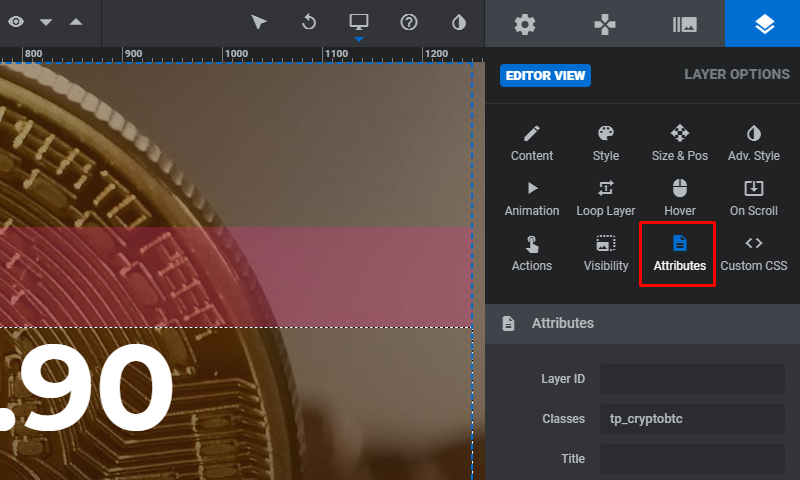Click the up arrow in top toolbar
This screenshot has height=480, width=800.
[x=76, y=22]
